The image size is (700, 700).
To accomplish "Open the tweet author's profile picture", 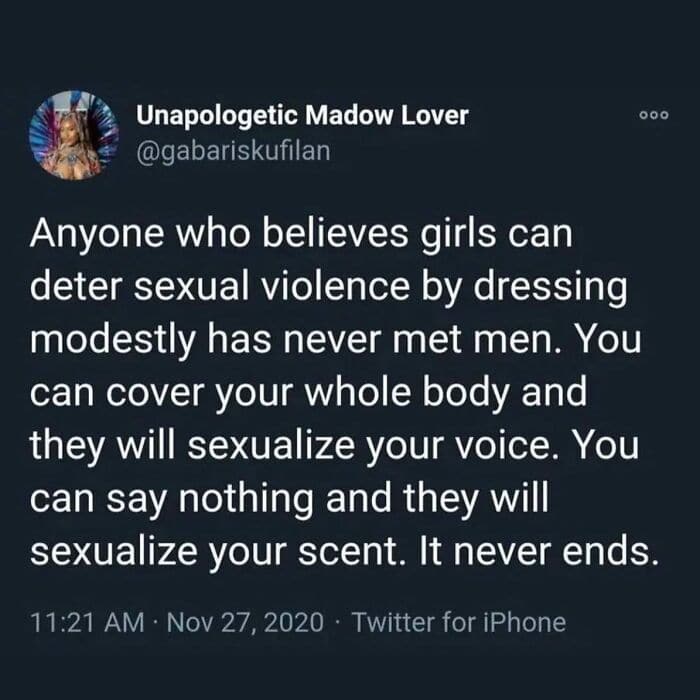I will click(74, 135).
